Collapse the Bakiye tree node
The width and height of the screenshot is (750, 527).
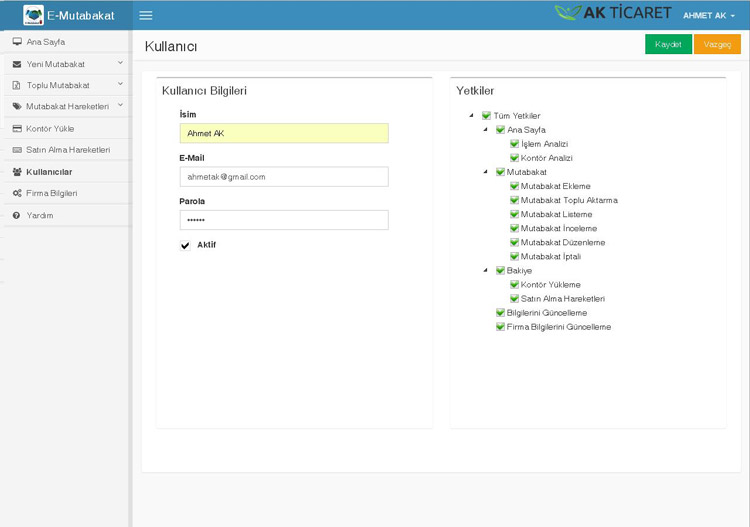[486, 270]
